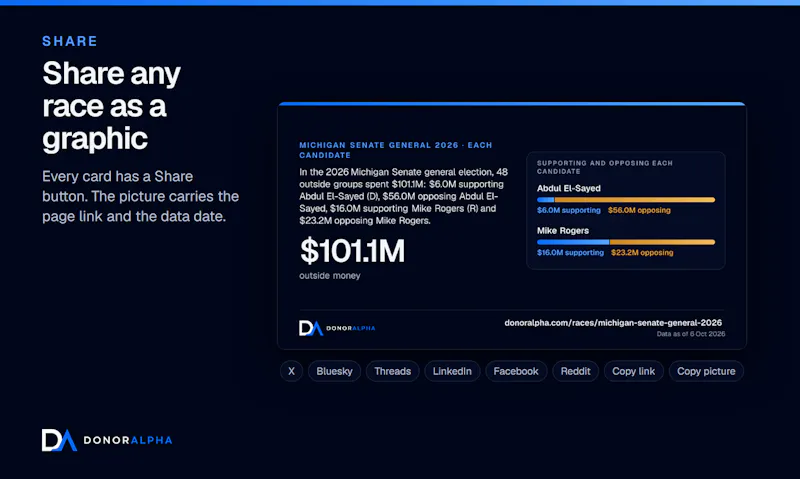Click the "$23.2M opposing" label
This screenshot has height=479, width=800.
tap(642, 253)
